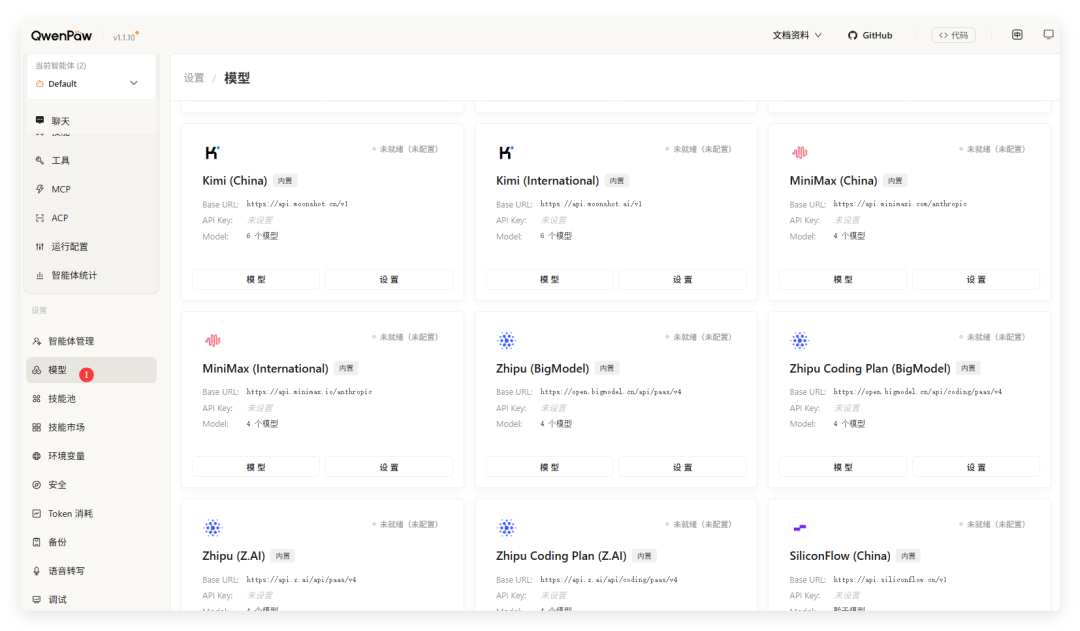Click 内置 tag on MiniMax (China) card
The width and height of the screenshot is (1080, 631).
pyautogui.click(x=895, y=180)
